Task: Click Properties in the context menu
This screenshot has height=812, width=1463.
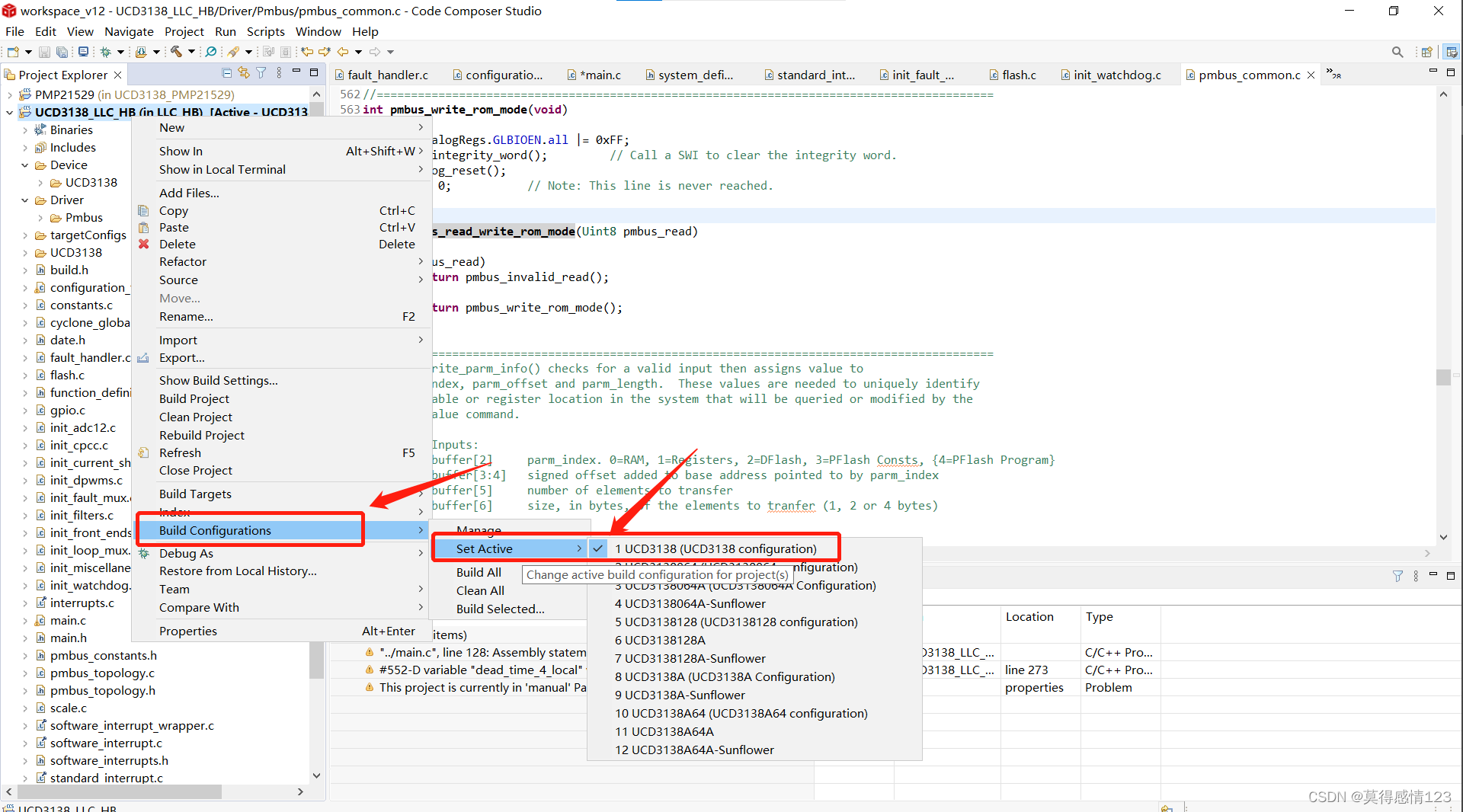Action: pyautogui.click(x=188, y=631)
